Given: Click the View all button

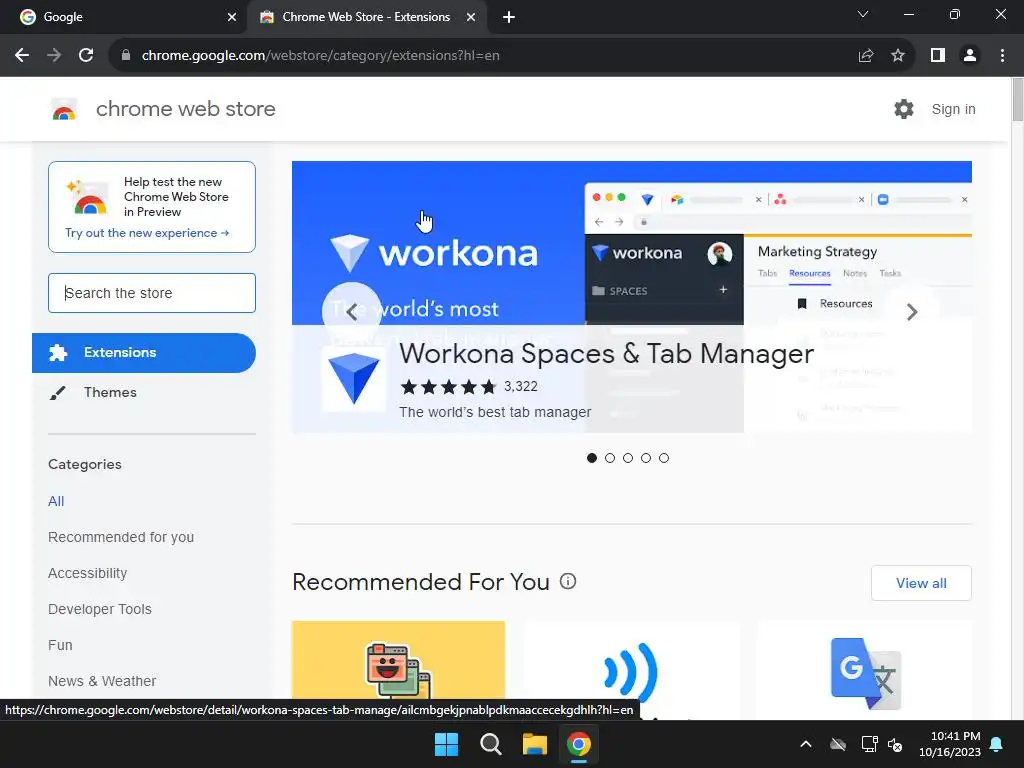Looking at the screenshot, I should point(921,583).
